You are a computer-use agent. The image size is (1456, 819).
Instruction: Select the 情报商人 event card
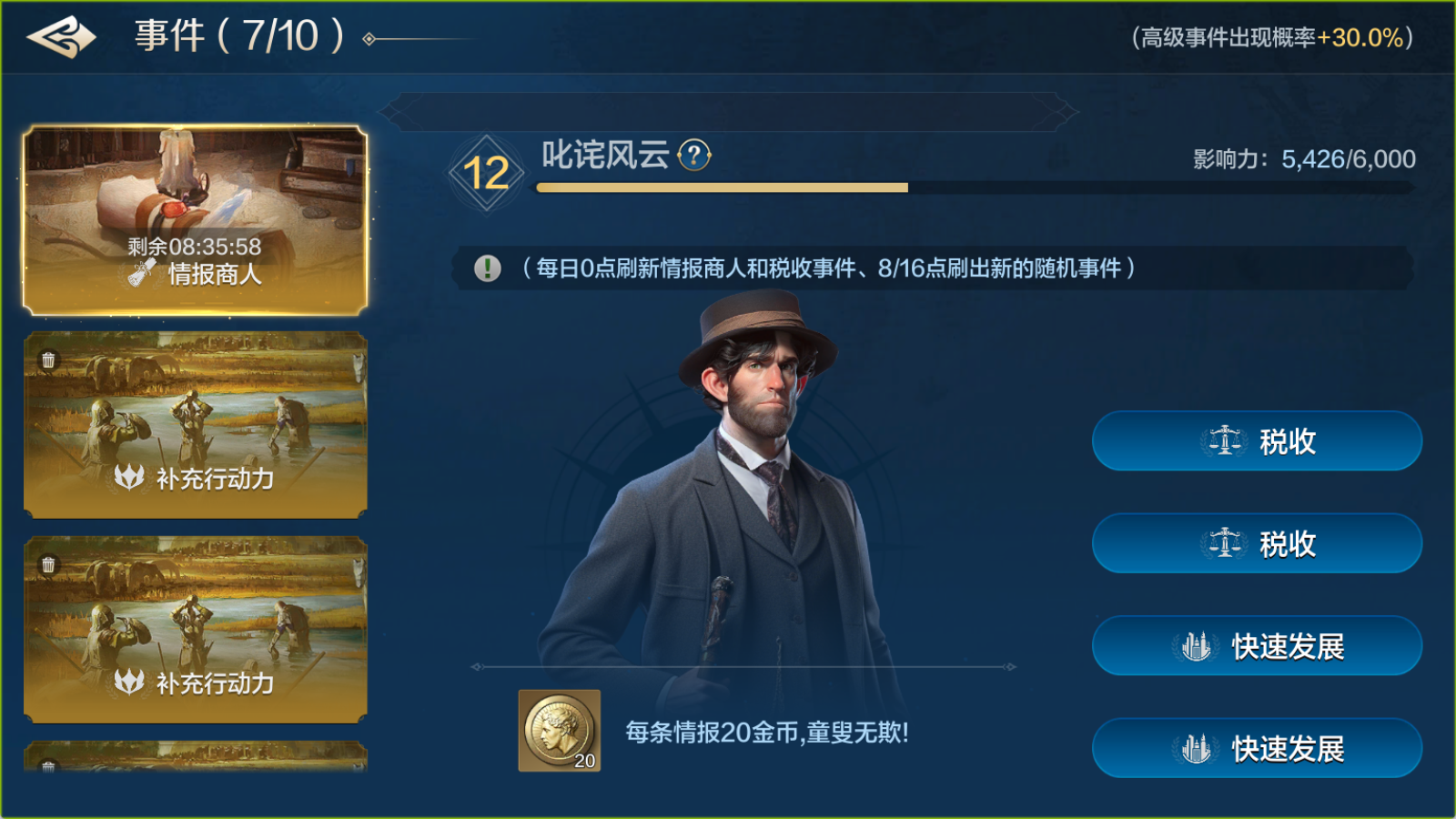[195, 220]
